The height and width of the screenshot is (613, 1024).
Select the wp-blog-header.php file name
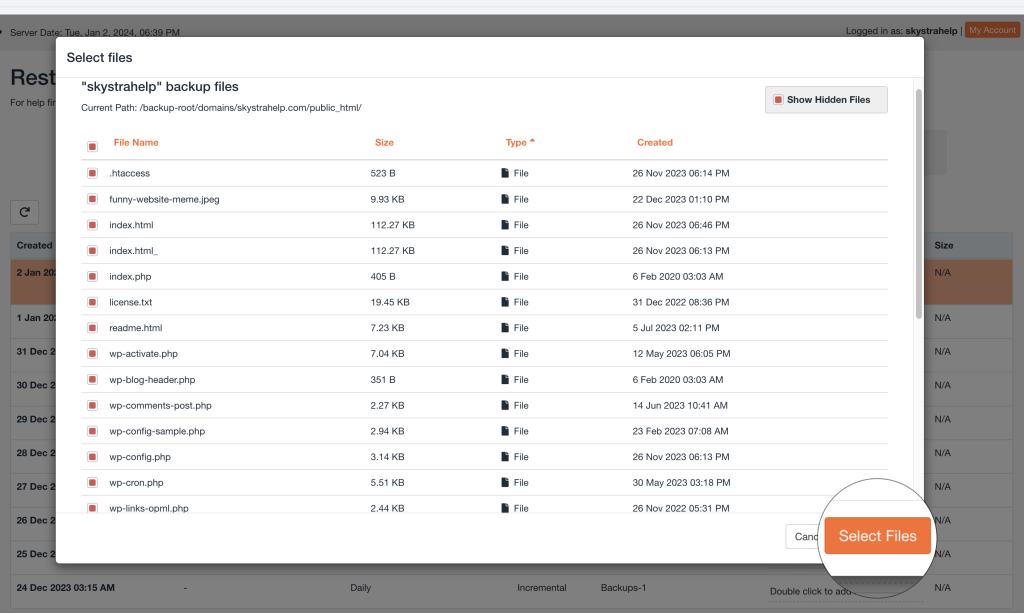[x=152, y=380]
